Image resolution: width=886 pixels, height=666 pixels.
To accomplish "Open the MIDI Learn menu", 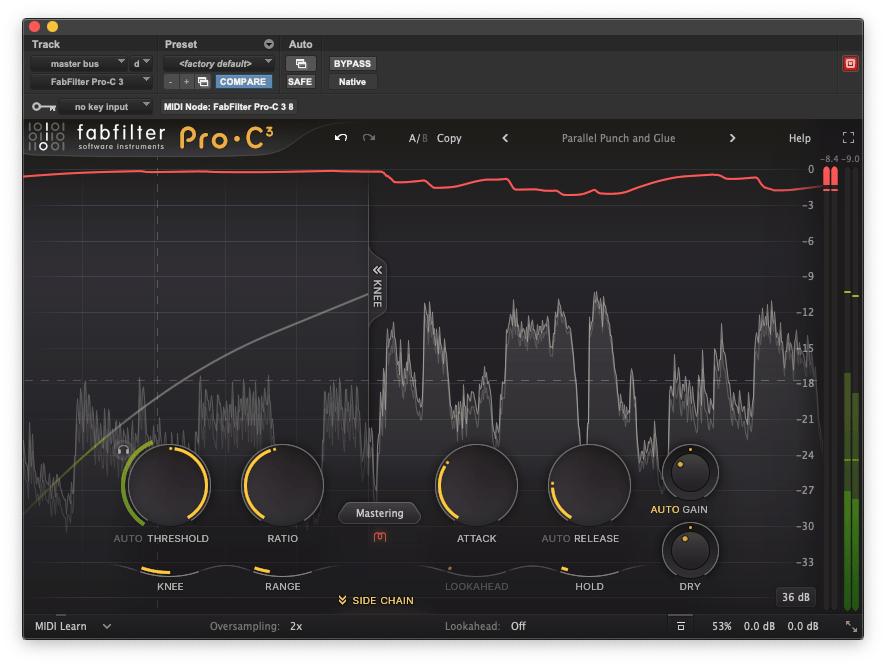I will (63, 626).
